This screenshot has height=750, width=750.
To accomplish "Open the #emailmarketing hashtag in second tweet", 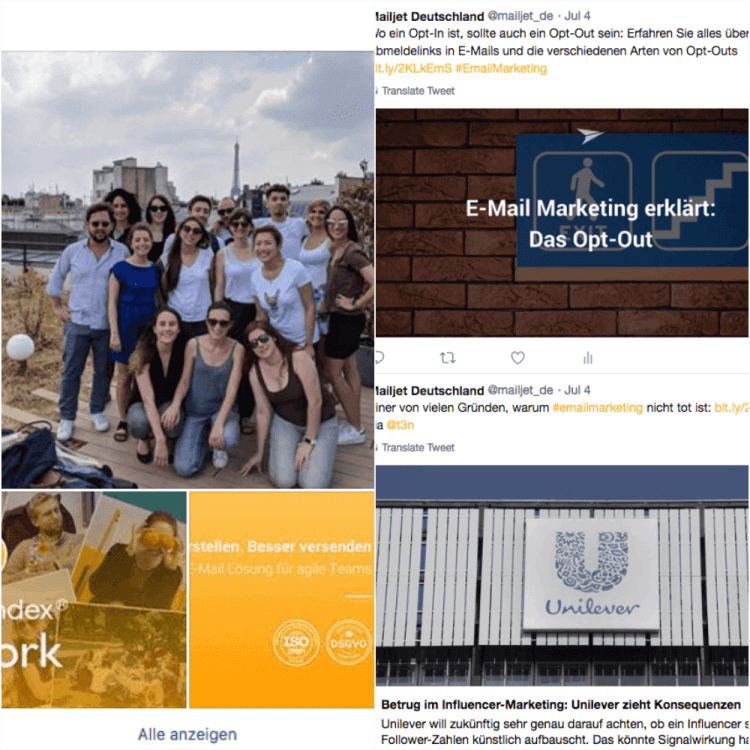I will [597, 408].
